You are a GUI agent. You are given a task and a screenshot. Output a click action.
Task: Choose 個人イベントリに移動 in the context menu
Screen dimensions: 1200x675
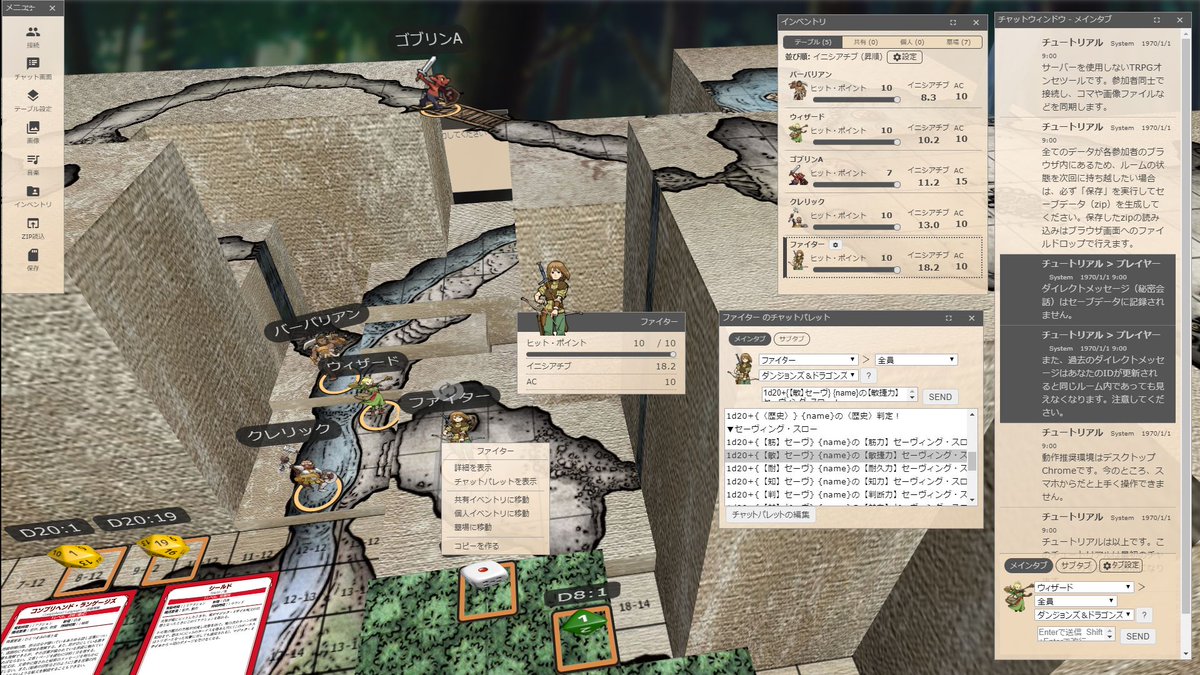tap(491, 513)
